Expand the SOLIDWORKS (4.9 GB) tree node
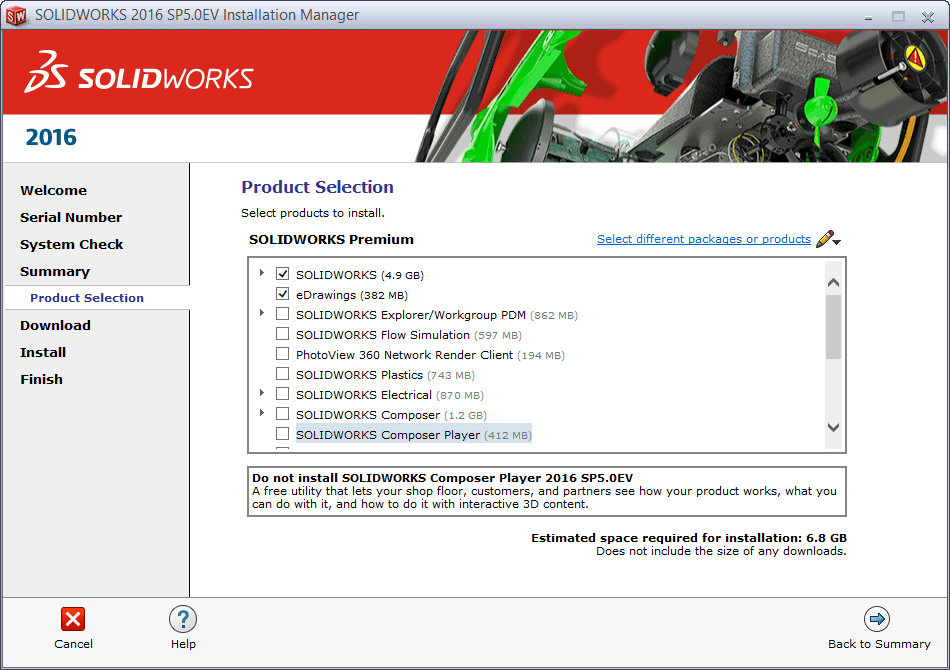This screenshot has width=950, height=670. point(262,273)
